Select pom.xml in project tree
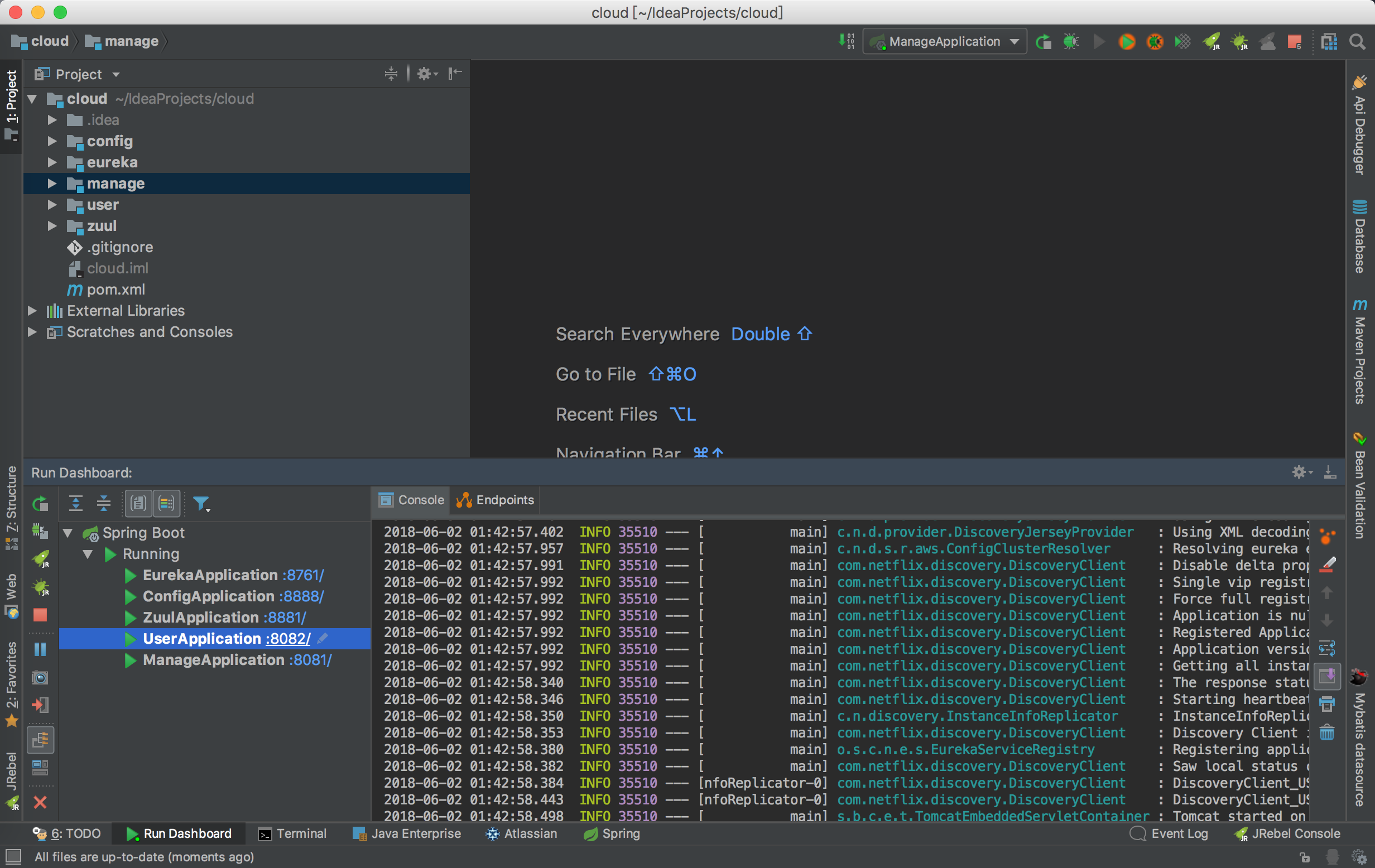Screen dimensions: 1375x868 coord(116,290)
